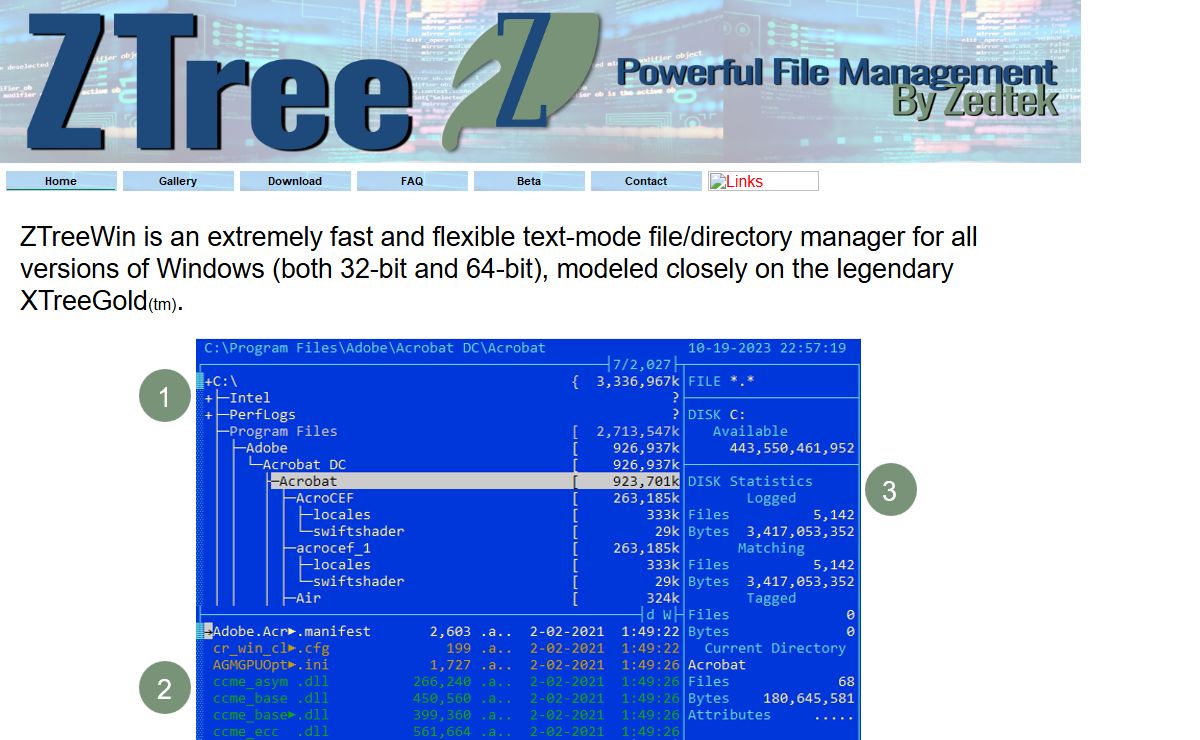Click the size value '923,701k'
The image size is (1200, 740).
pyautogui.click(x=646, y=481)
